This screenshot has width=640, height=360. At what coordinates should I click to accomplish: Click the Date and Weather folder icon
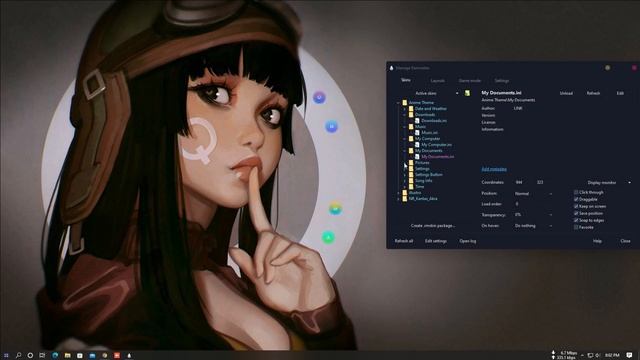point(411,109)
